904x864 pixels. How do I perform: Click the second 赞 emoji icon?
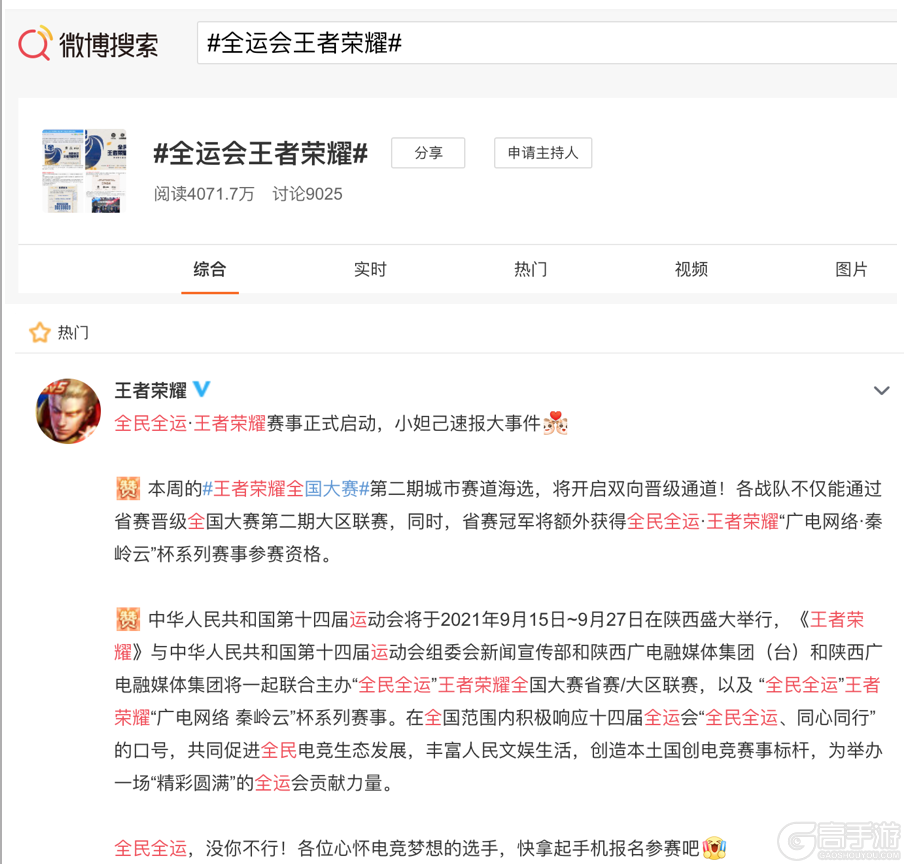tap(128, 620)
